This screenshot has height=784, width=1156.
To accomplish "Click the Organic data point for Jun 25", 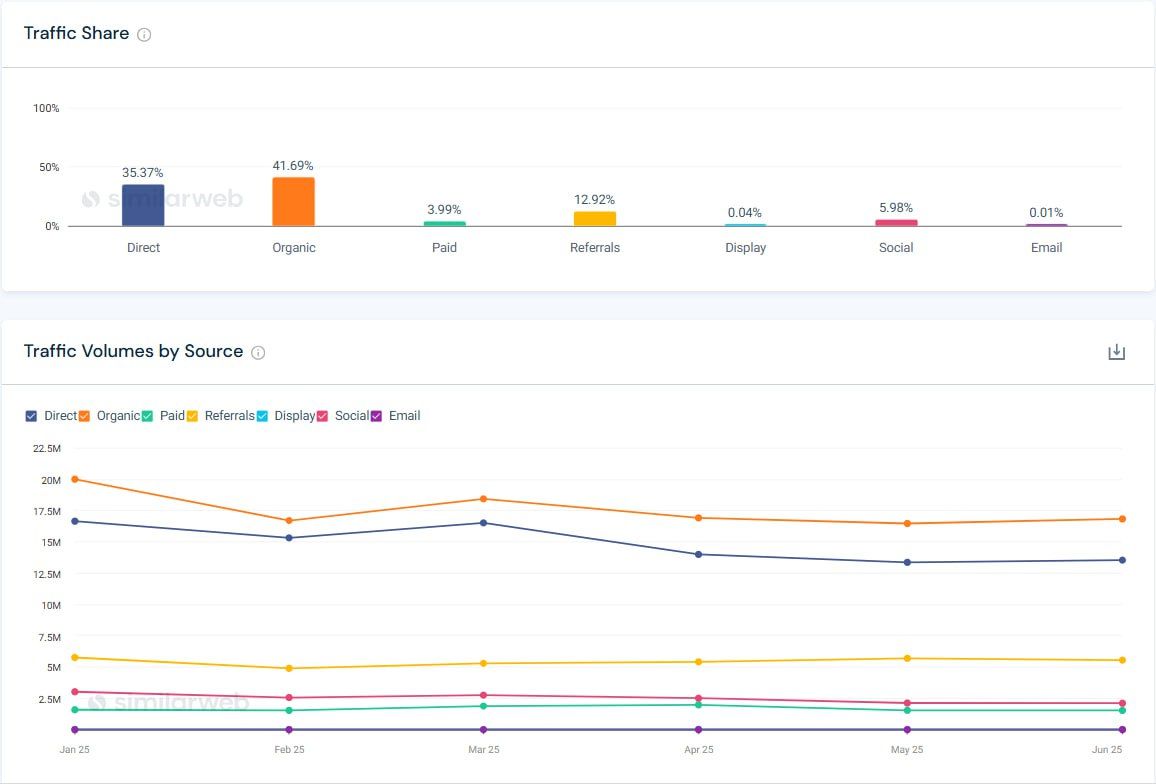I will click(x=1122, y=519).
